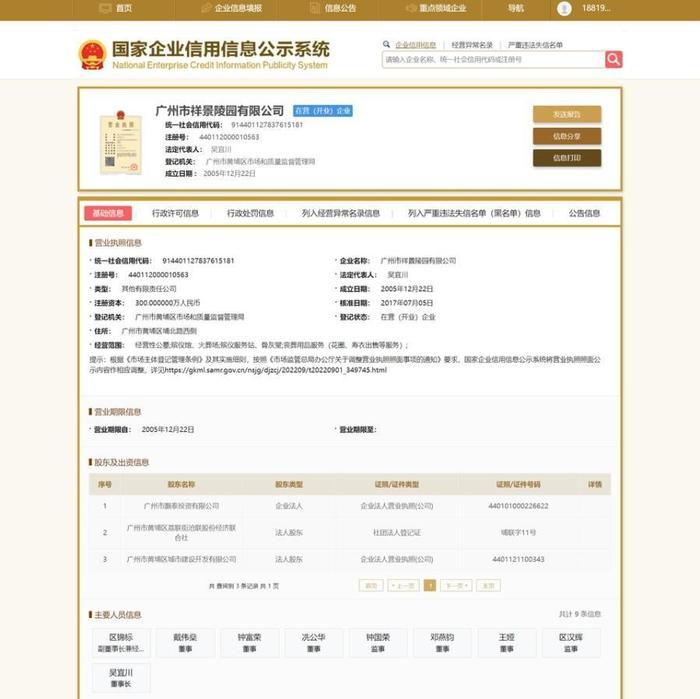
Task: Switch to the 行政许可信息 tab
Action: [x=175, y=213]
